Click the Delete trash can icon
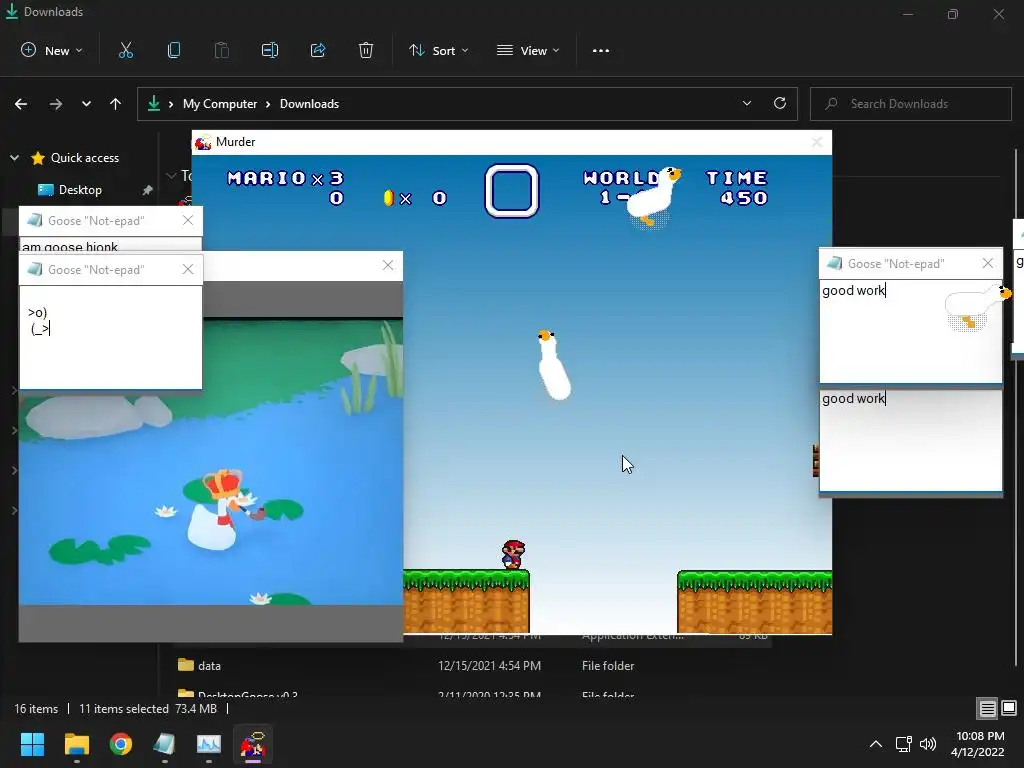 366,50
